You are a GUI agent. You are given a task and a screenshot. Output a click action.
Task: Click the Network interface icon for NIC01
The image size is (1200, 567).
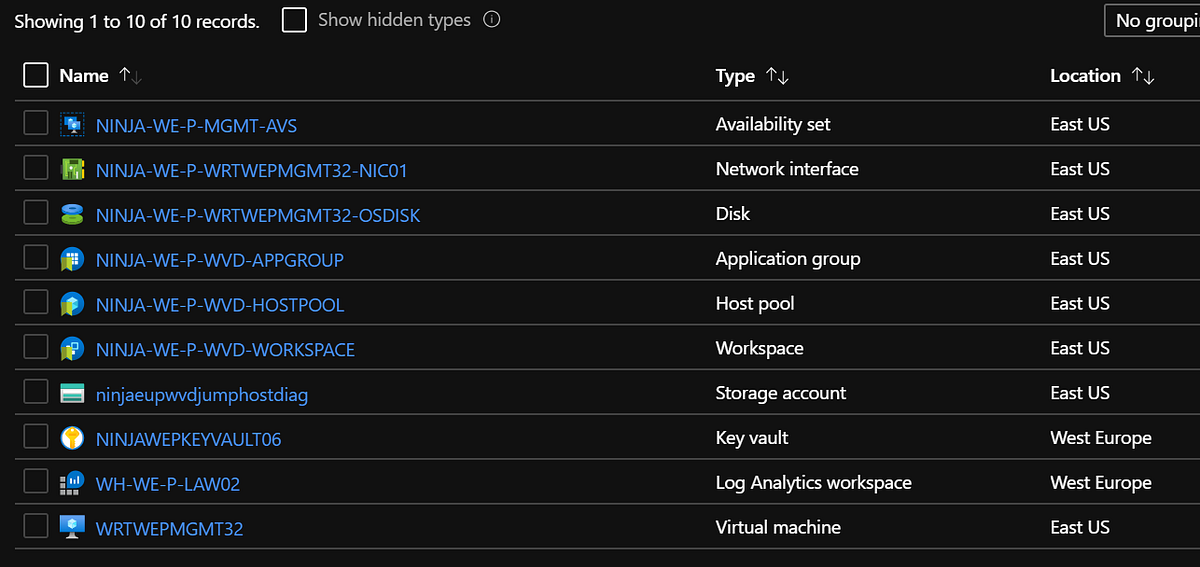[x=72, y=170]
